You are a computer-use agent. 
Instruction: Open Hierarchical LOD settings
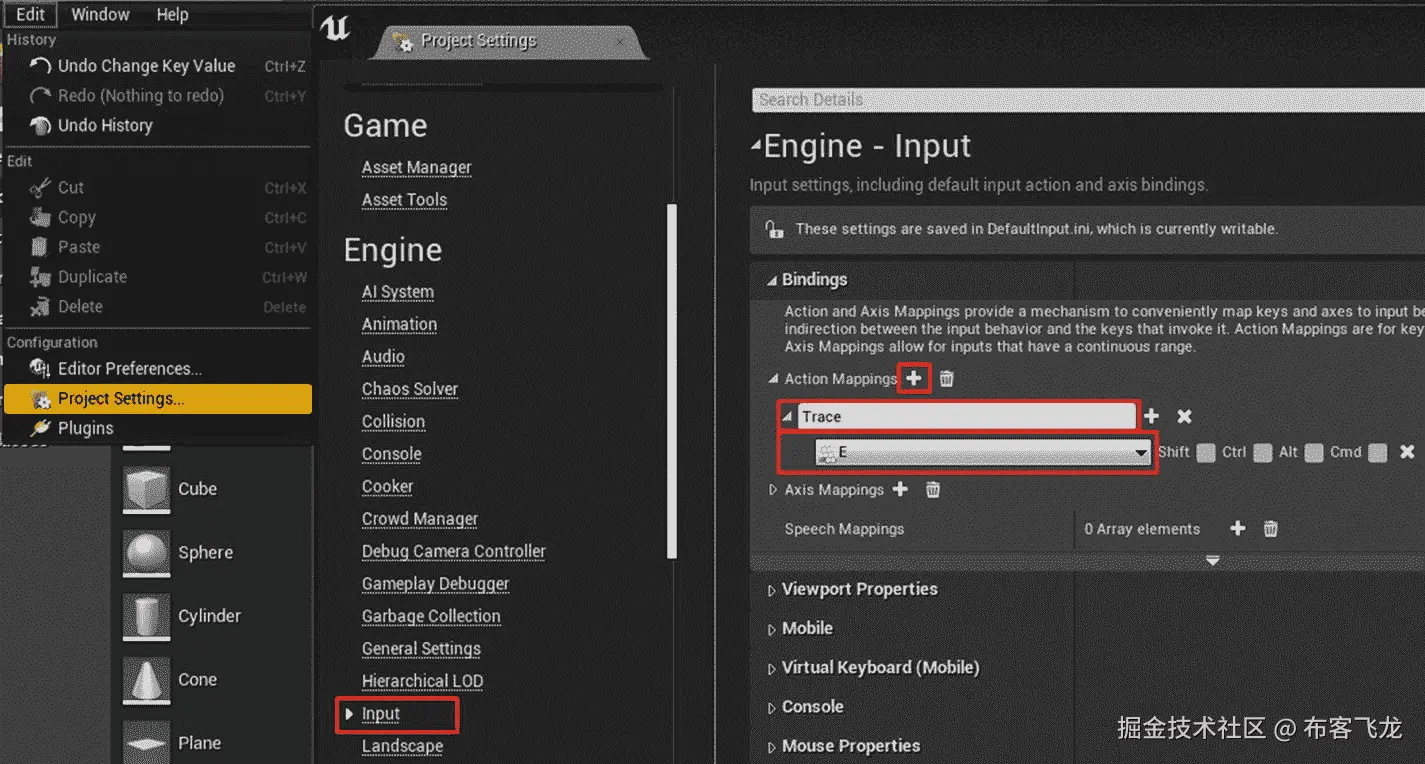422,681
